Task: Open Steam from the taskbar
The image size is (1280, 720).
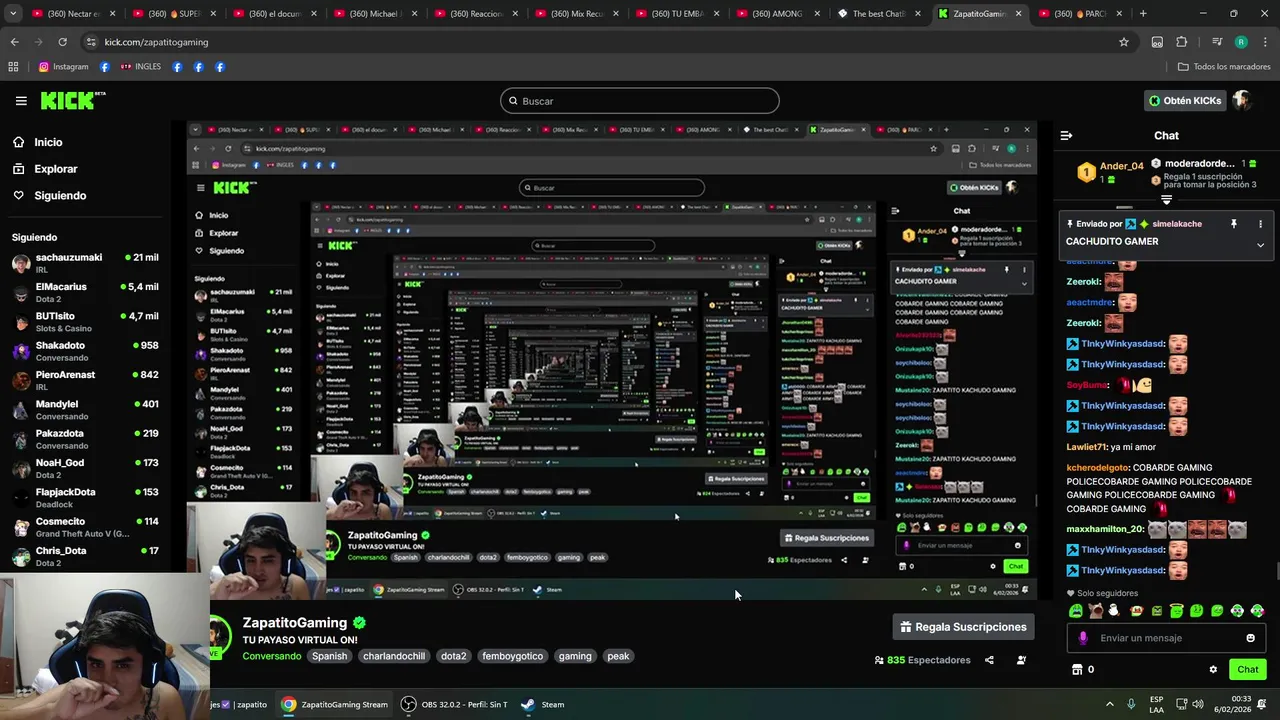Action: [x=543, y=704]
